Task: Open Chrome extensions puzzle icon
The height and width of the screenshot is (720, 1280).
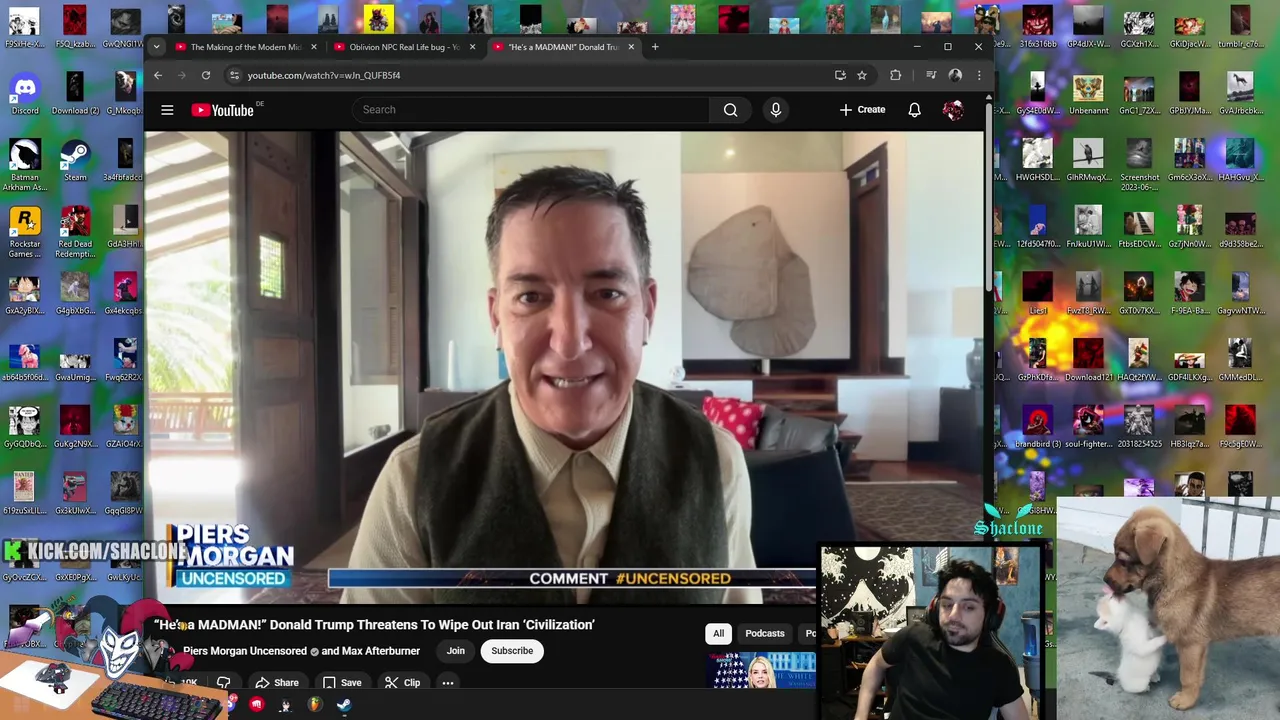Action: [895, 75]
